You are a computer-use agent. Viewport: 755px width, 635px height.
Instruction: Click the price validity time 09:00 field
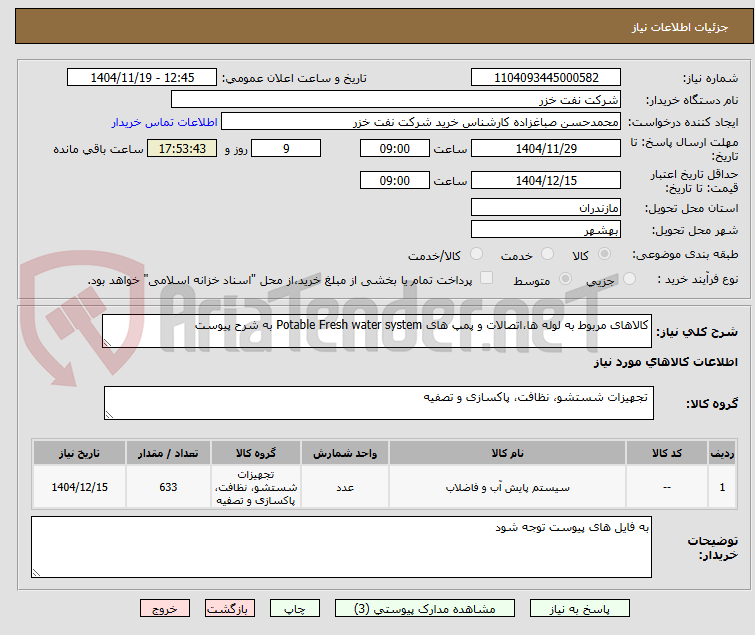(x=395, y=181)
